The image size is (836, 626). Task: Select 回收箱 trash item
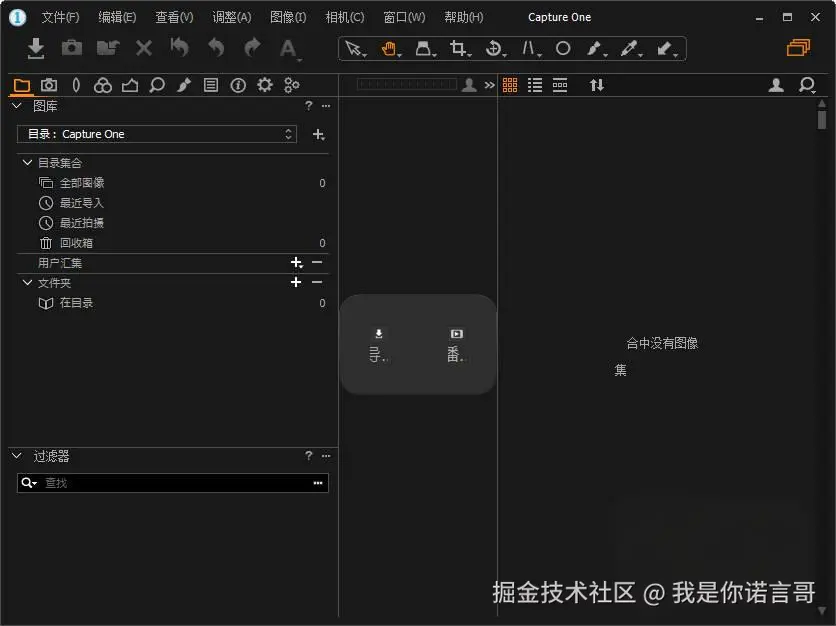tap(173, 243)
